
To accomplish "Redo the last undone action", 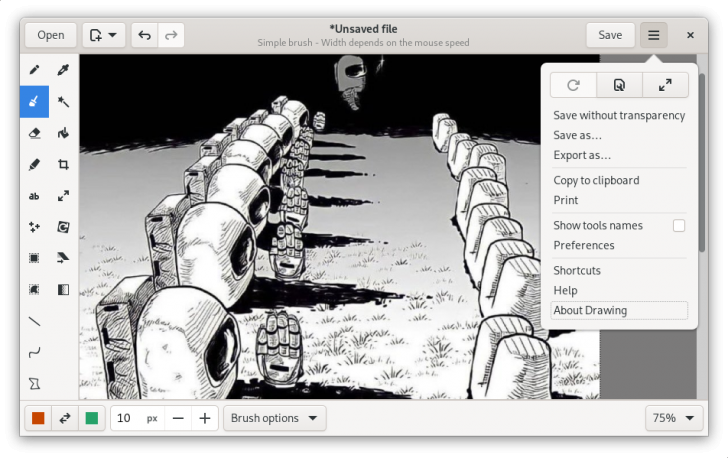I will tap(171, 35).
